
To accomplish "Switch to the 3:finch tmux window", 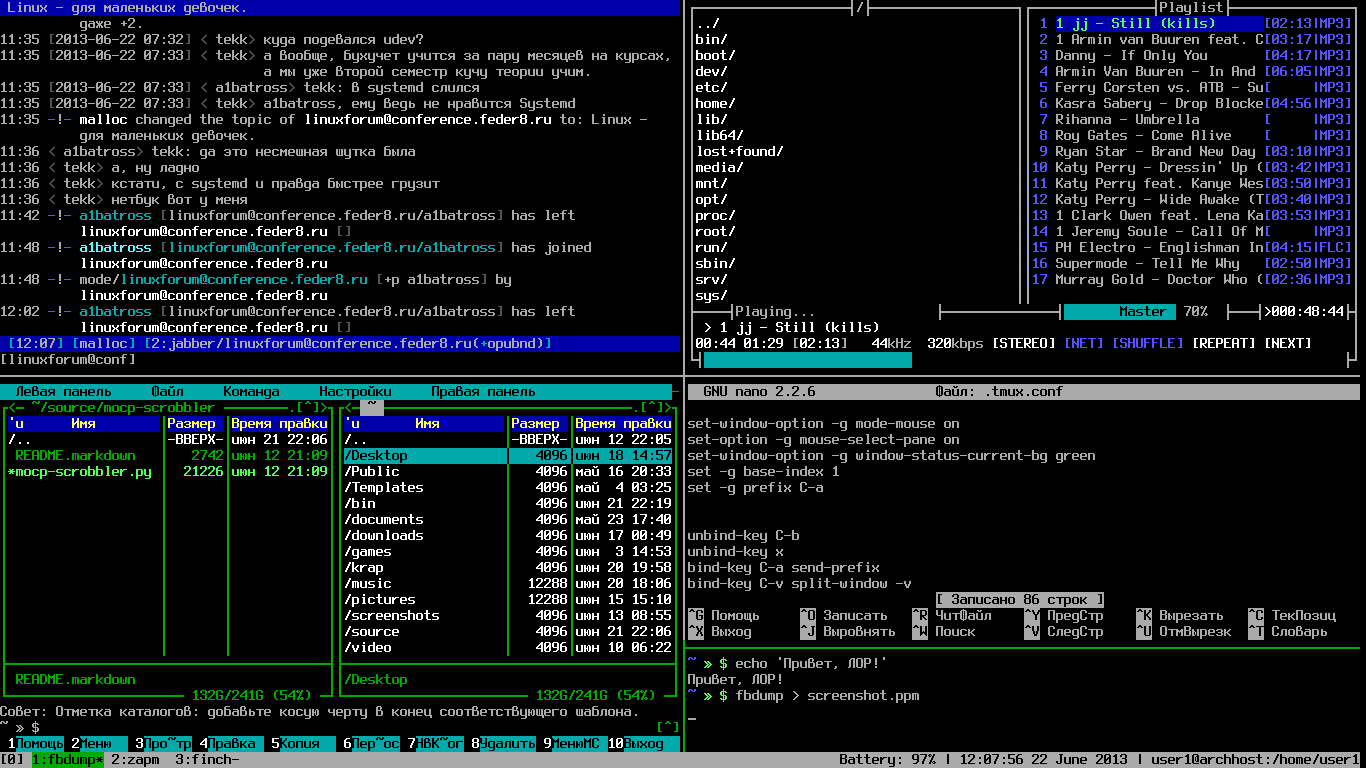I will click(208, 759).
